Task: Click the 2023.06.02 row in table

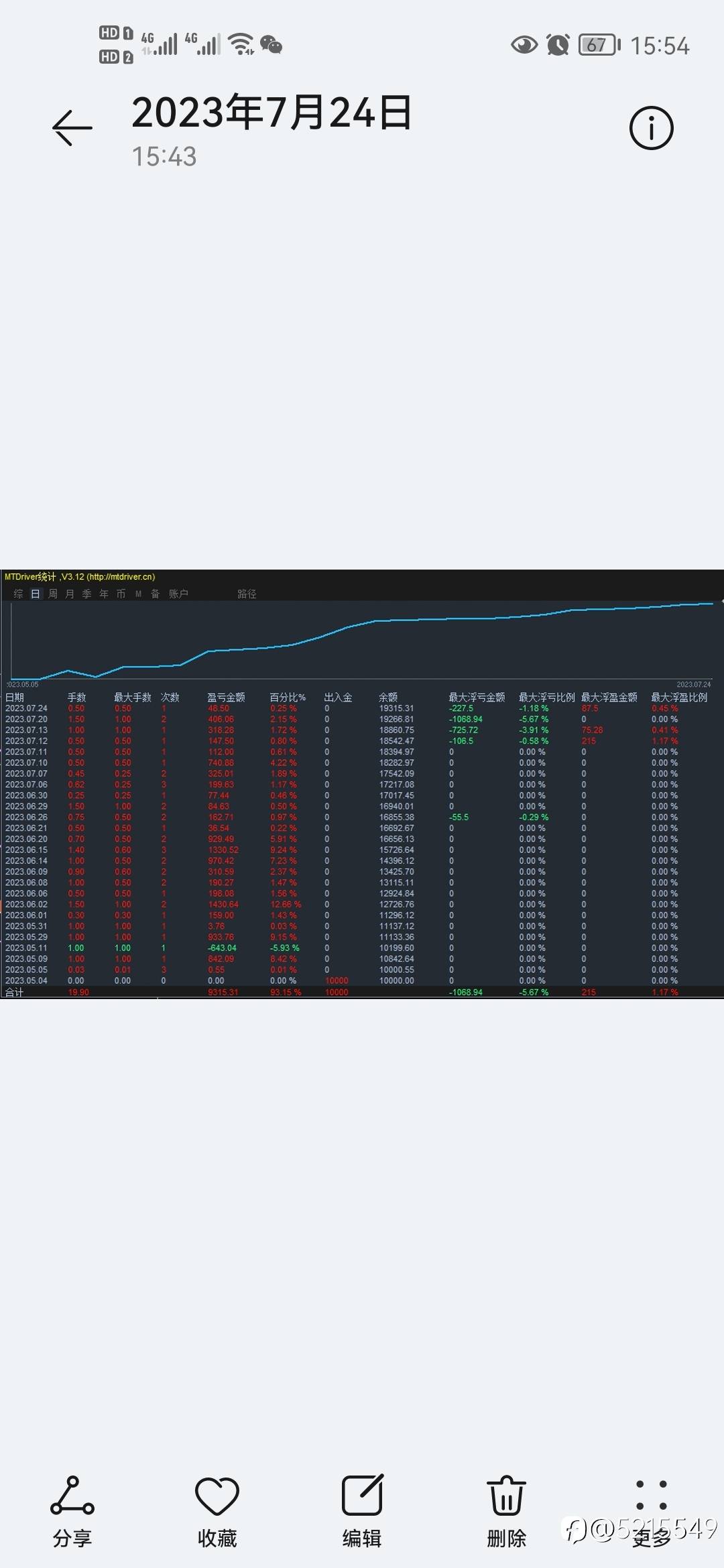Action: click(x=362, y=905)
